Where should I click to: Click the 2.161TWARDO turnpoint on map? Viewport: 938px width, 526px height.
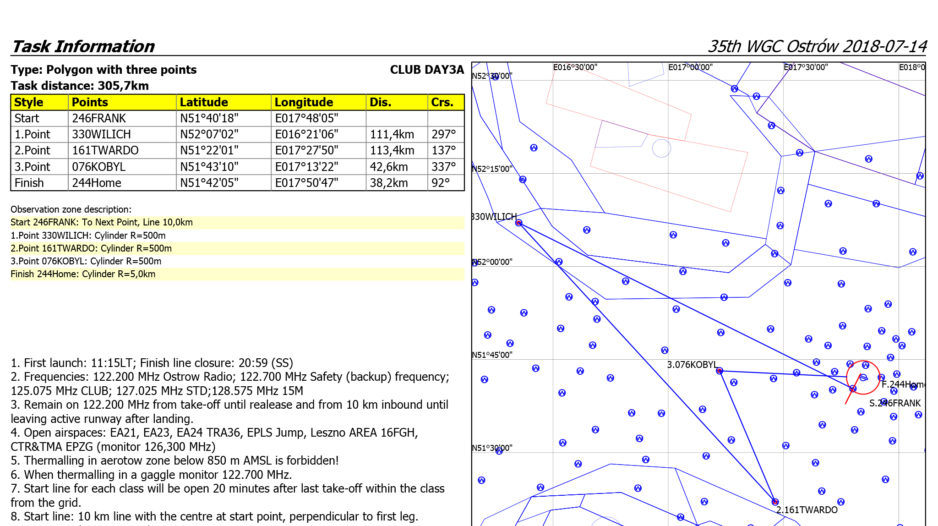(x=774, y=501)
